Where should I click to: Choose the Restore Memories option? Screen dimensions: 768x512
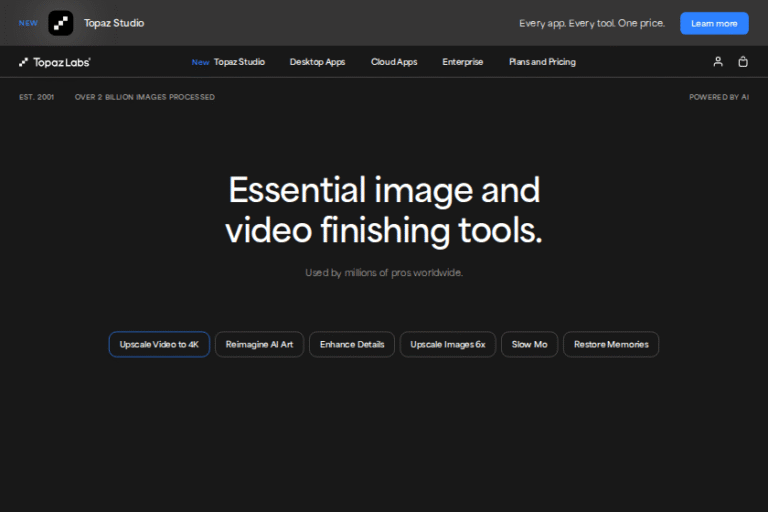(611, 344)
